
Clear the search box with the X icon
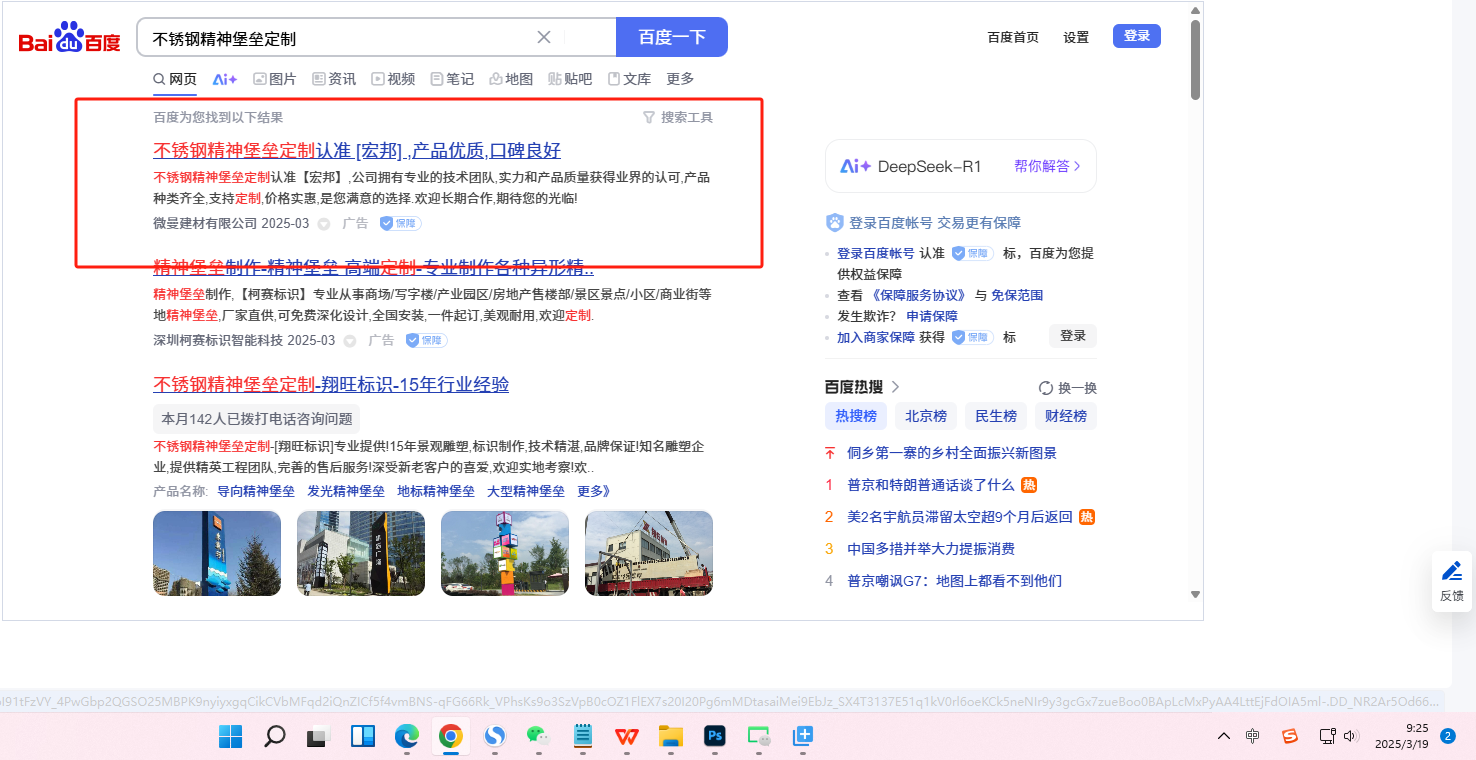click(x=544, y=37)
